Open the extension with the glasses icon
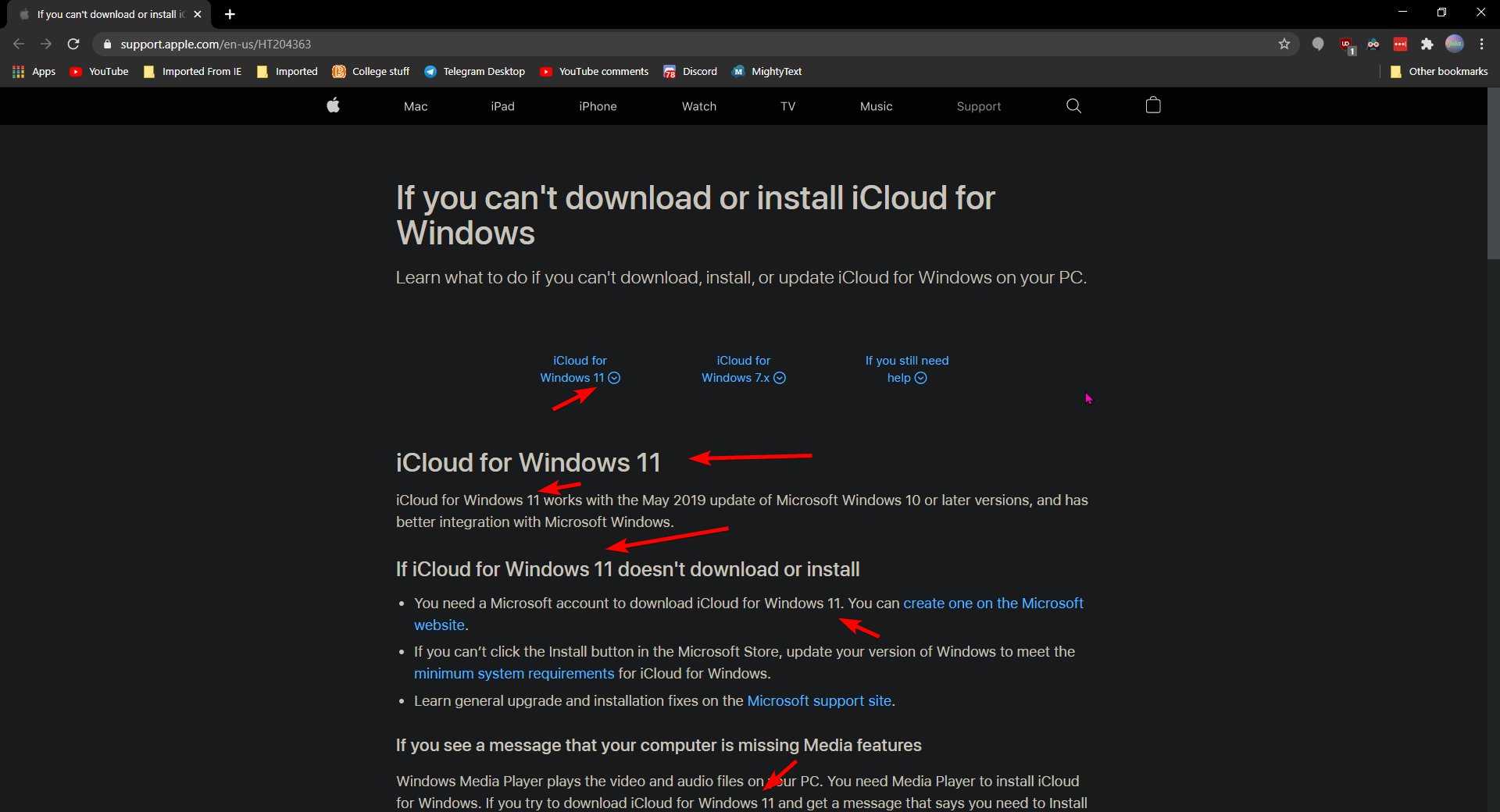Screen dimensions: 1500x812 [x=1373, y=45]
